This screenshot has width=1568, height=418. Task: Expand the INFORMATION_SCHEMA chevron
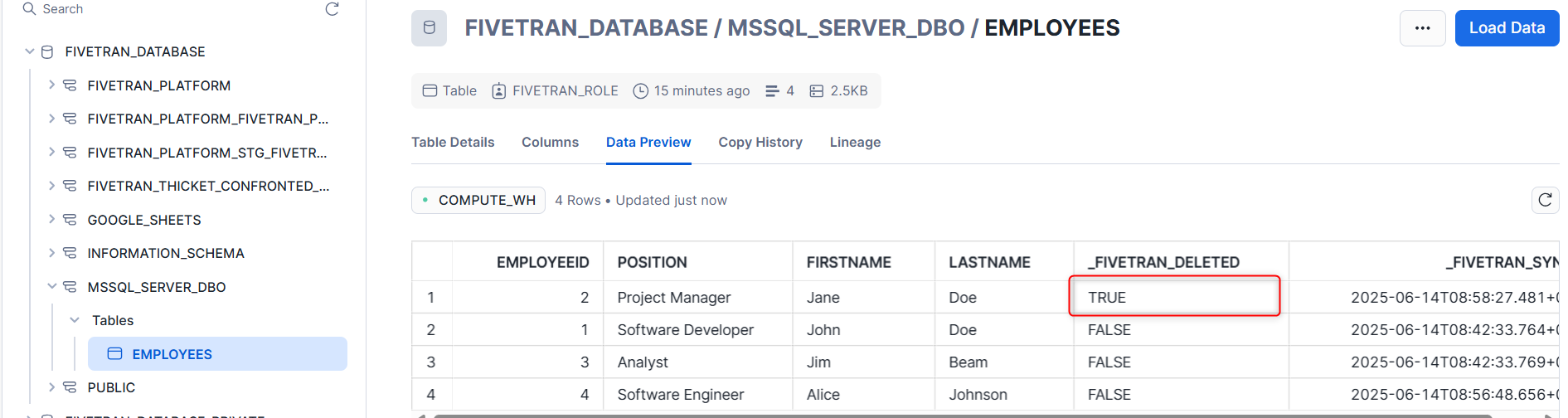pos(51,253)
